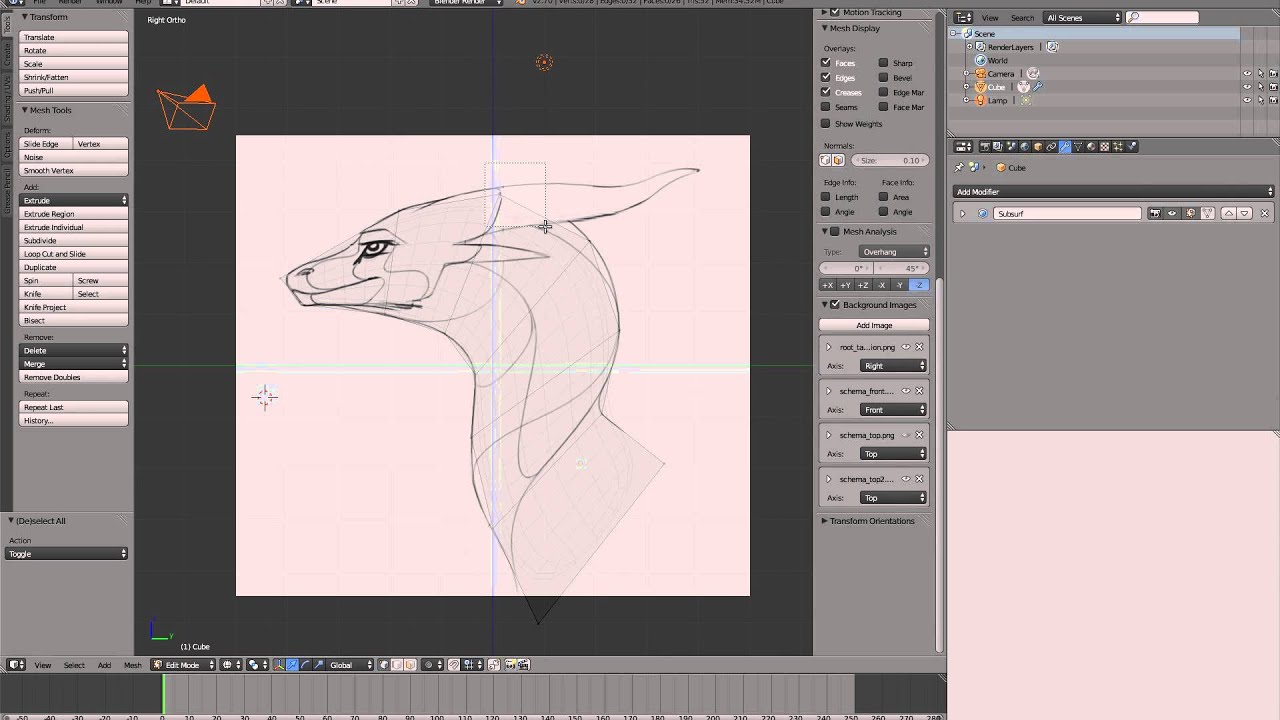Open the World properties tab icon

(1025, 146)
